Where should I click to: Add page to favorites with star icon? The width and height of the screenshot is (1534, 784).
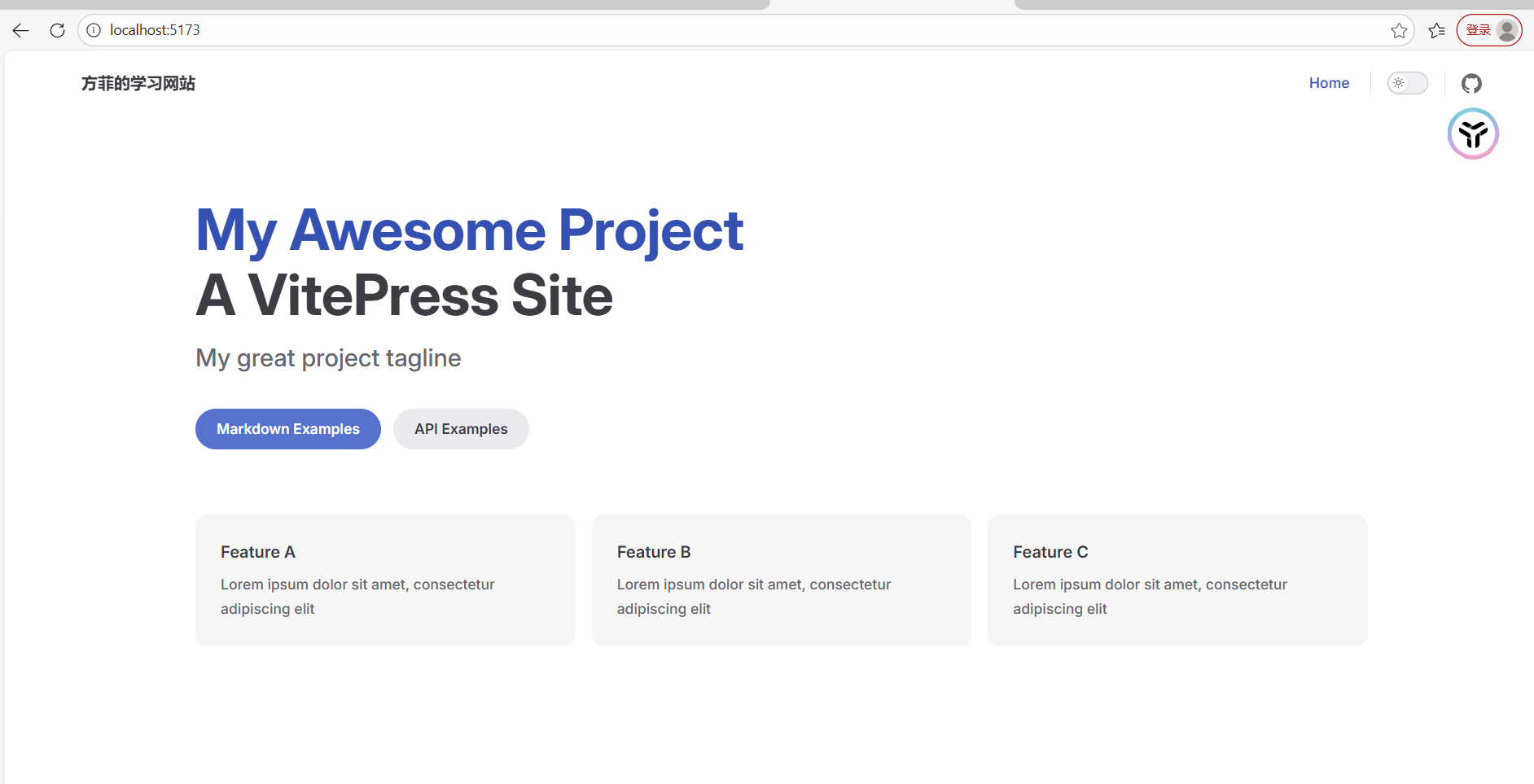(1399, 31)
